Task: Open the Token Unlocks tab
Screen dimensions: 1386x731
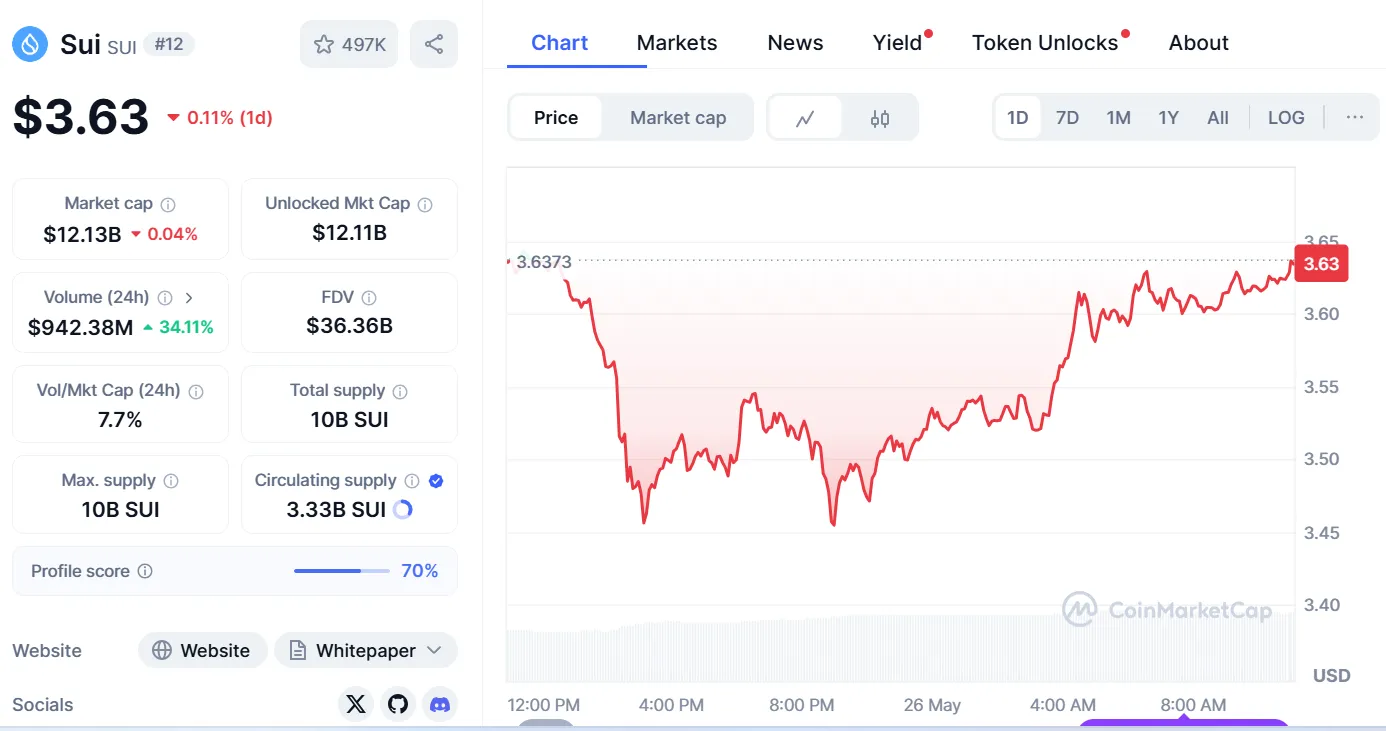Action: click(x=1045, y=43)
